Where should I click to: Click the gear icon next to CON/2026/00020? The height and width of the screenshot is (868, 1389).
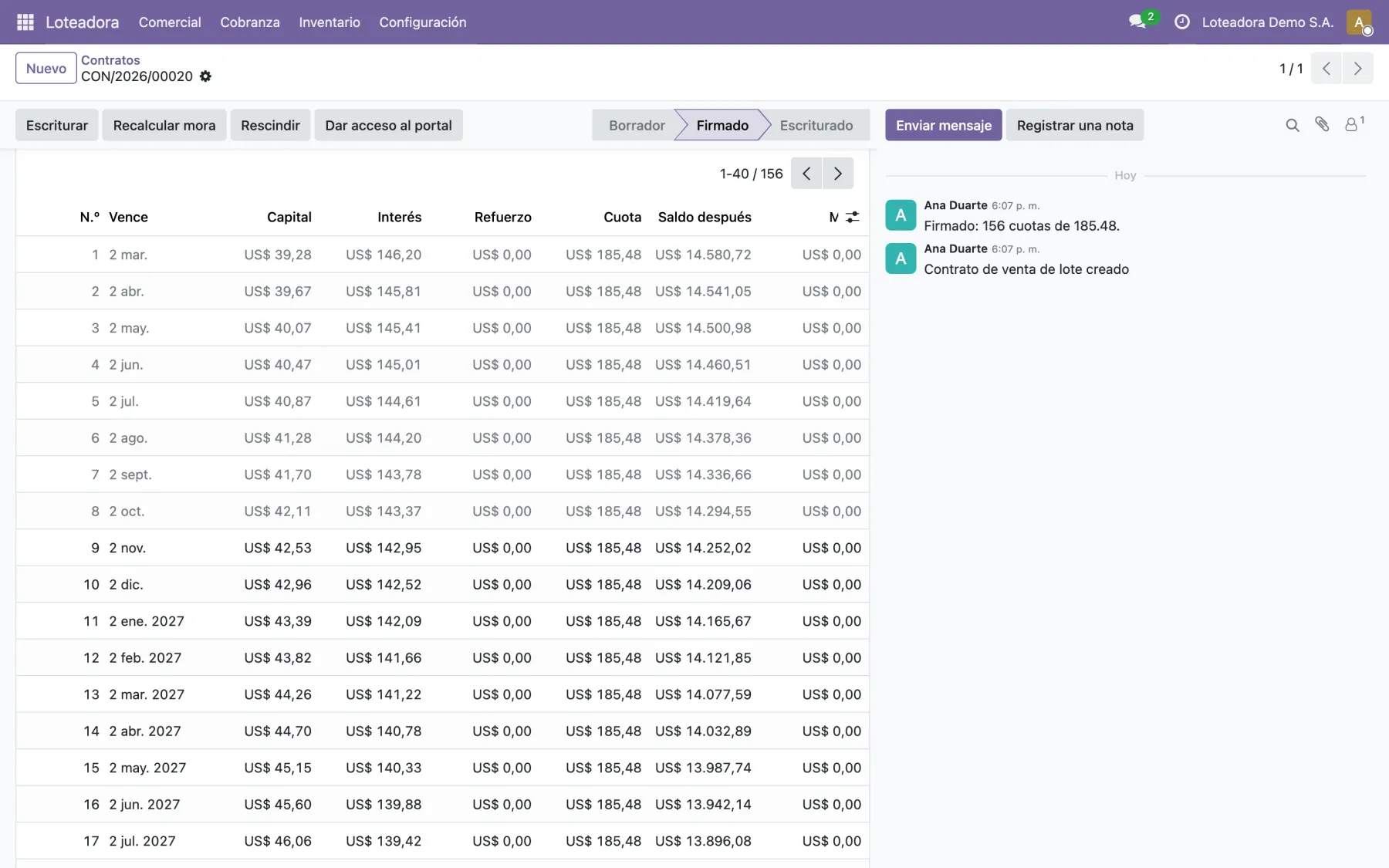[205, 76]
